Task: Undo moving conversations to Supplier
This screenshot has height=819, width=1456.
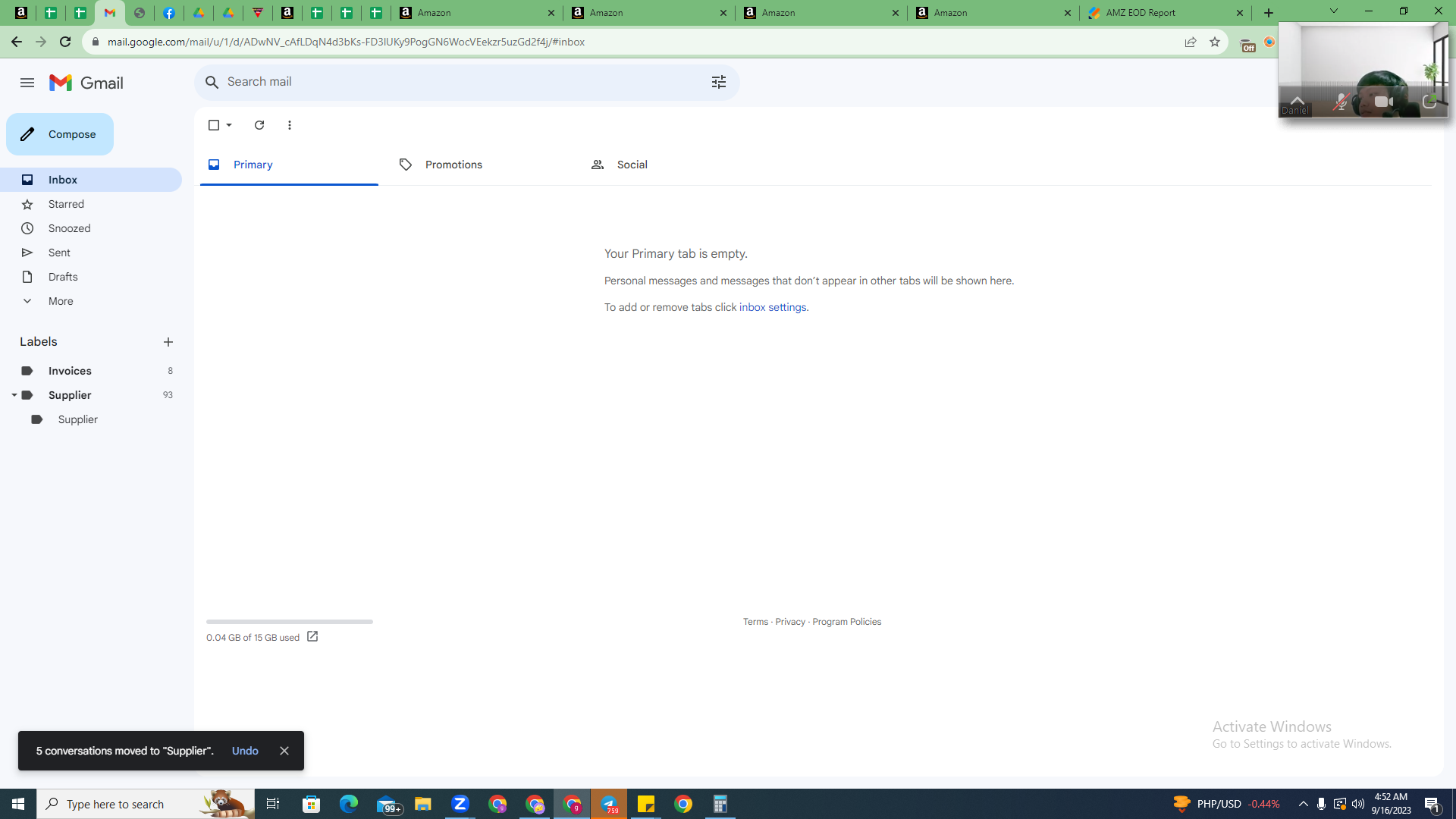Action: [x=245, y=751]
